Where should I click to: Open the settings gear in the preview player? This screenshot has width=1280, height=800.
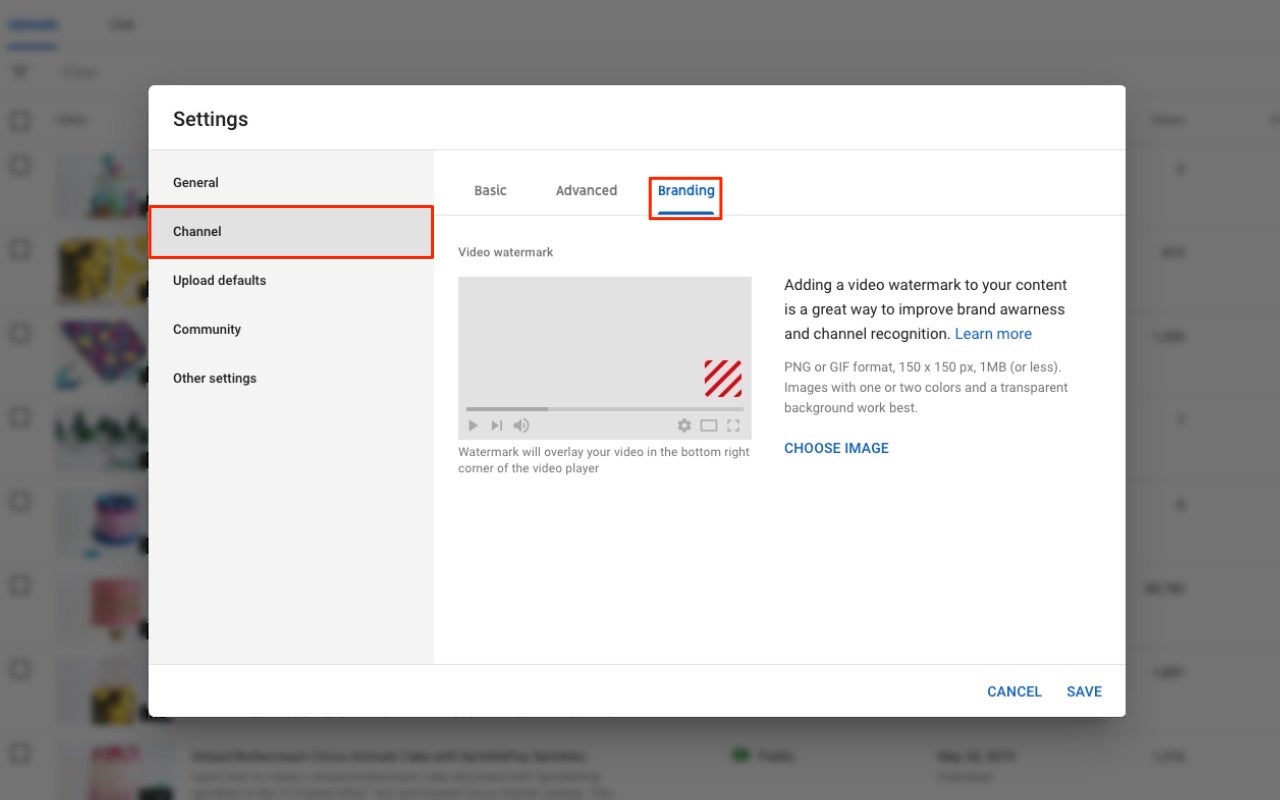pos(684,425)
